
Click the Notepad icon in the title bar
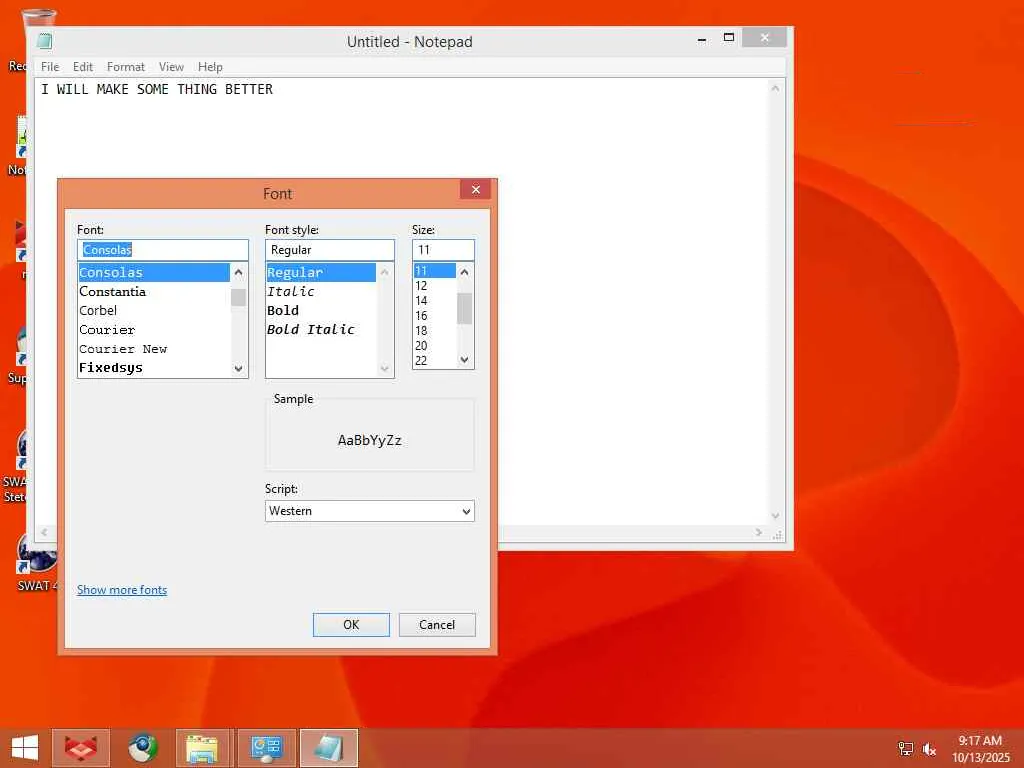[x=45, y=42]
